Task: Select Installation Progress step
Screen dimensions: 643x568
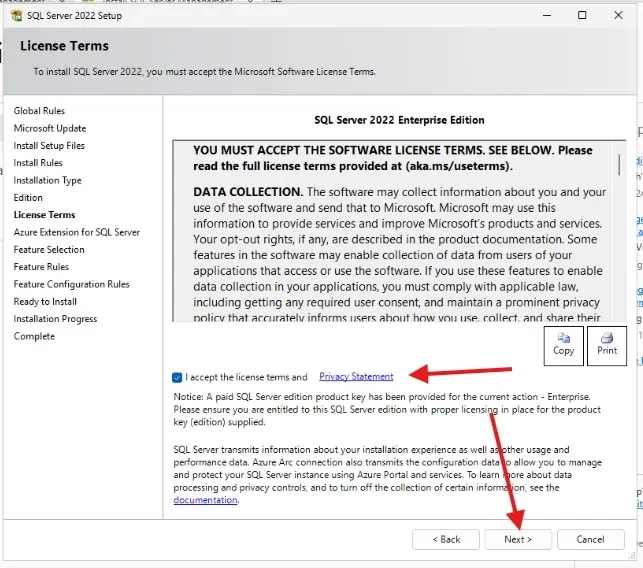Action: [55, 319]
